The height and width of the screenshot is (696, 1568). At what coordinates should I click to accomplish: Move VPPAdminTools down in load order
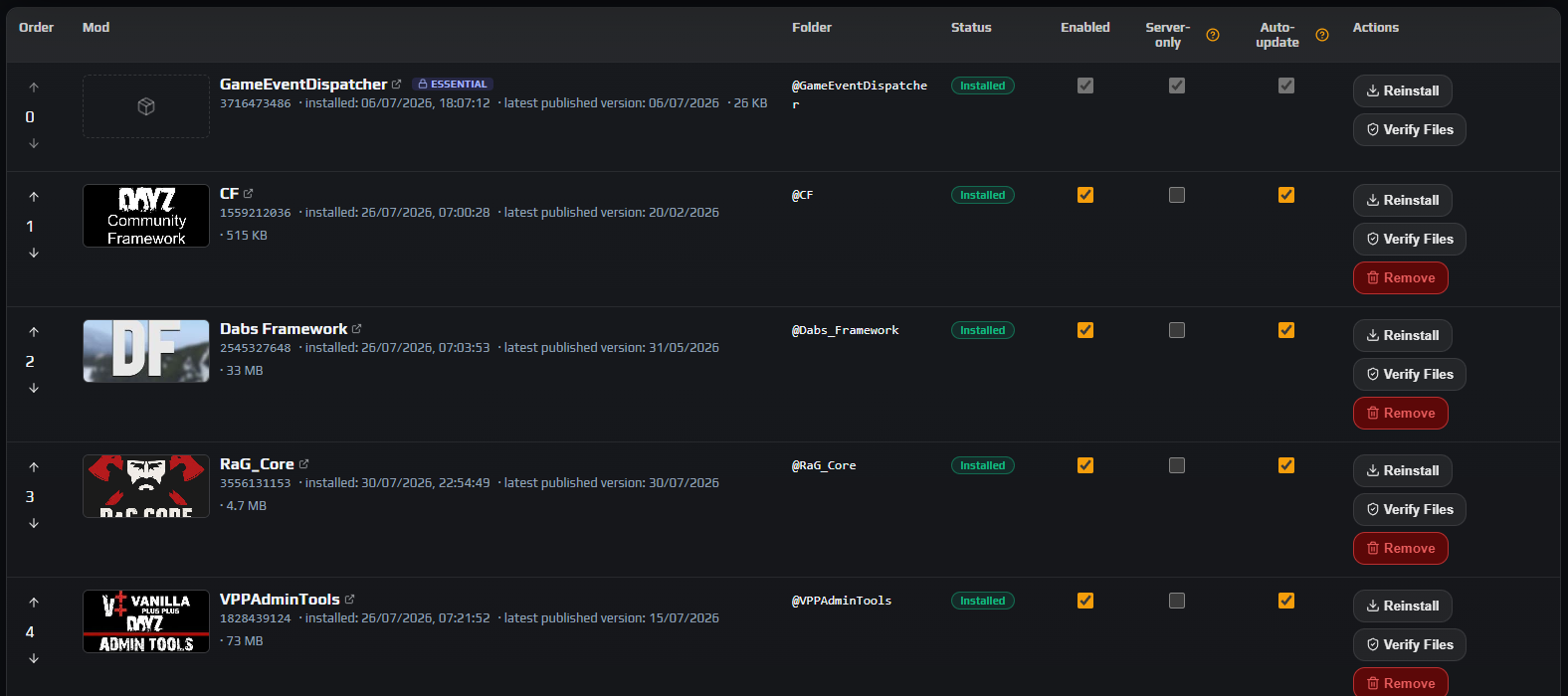tap(34, 658)
